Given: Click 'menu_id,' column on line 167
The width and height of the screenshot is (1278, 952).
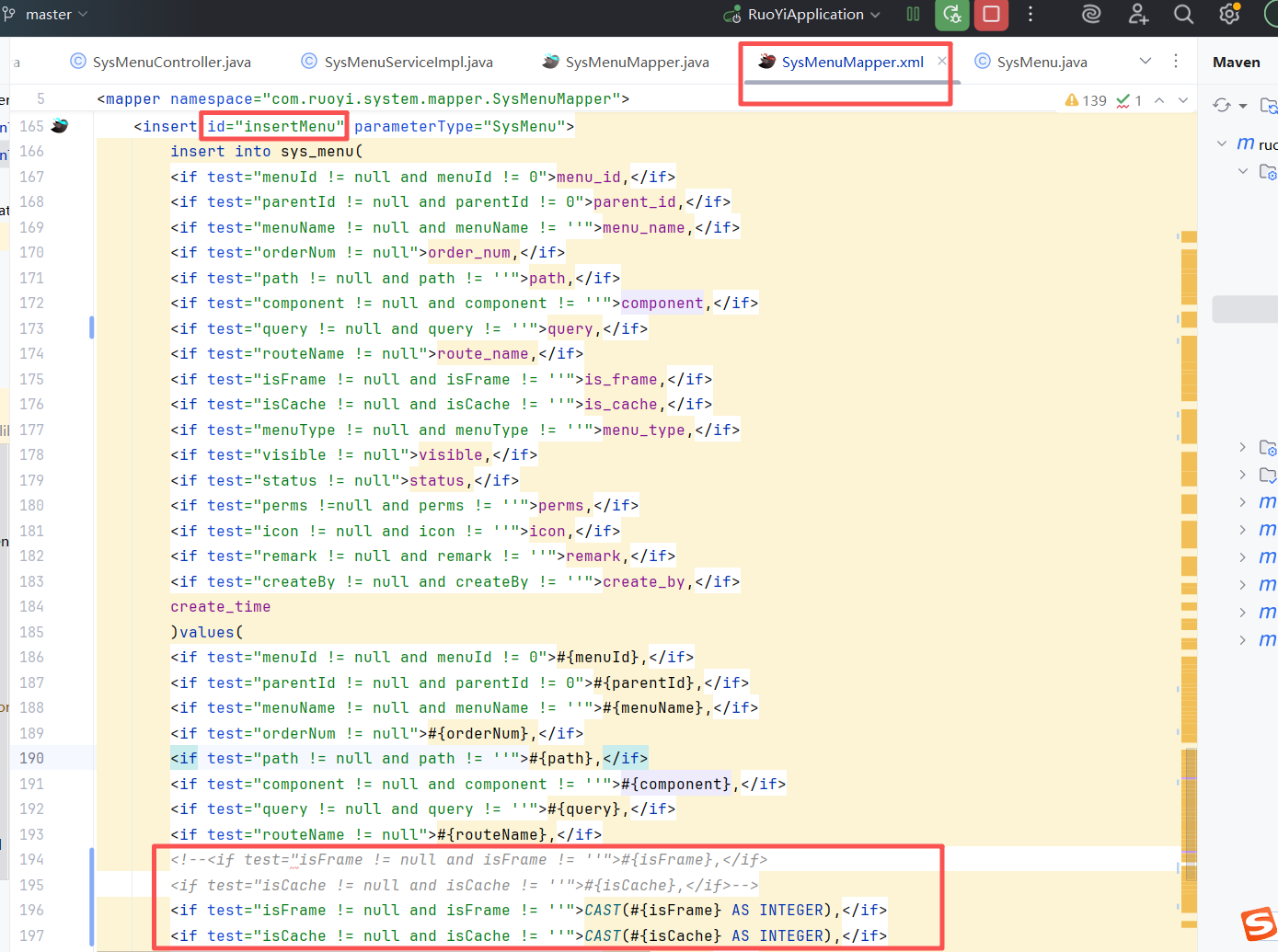Looking at the screenshot, I should coord(593,177).
